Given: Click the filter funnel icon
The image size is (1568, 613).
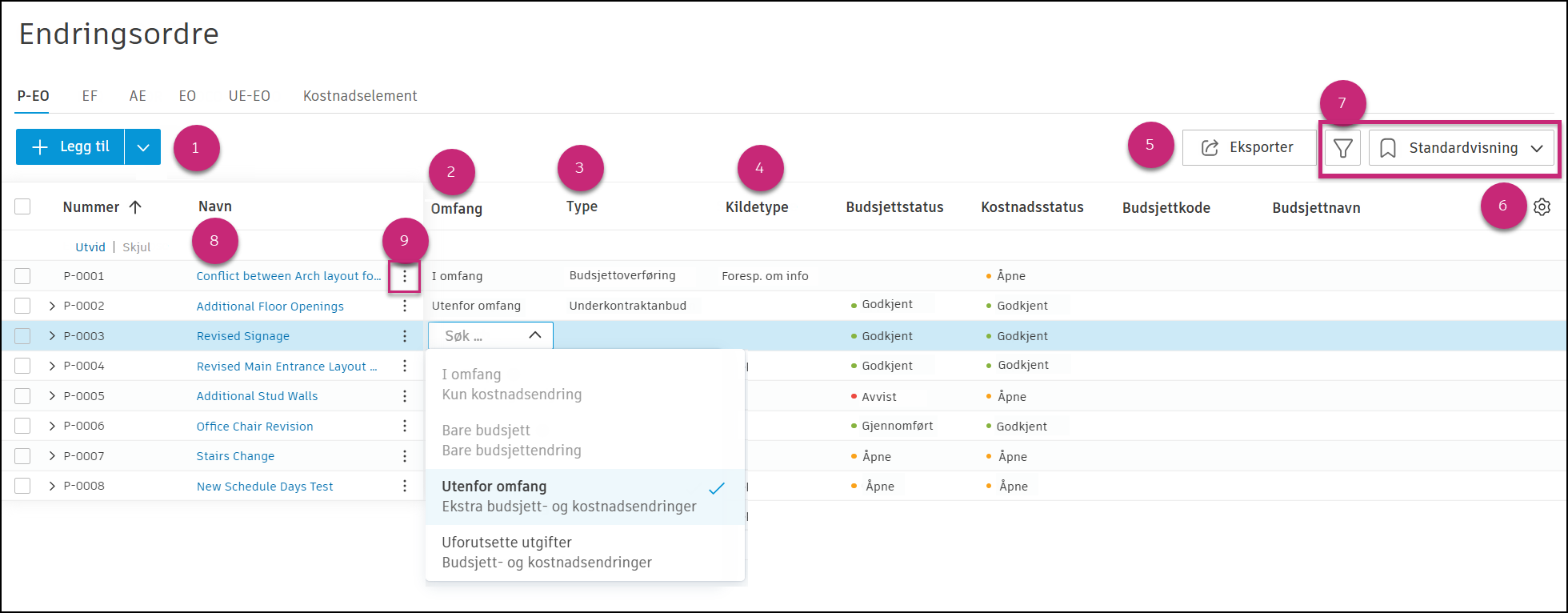Looking at the screenshot, I should [x=1342, y=148].
